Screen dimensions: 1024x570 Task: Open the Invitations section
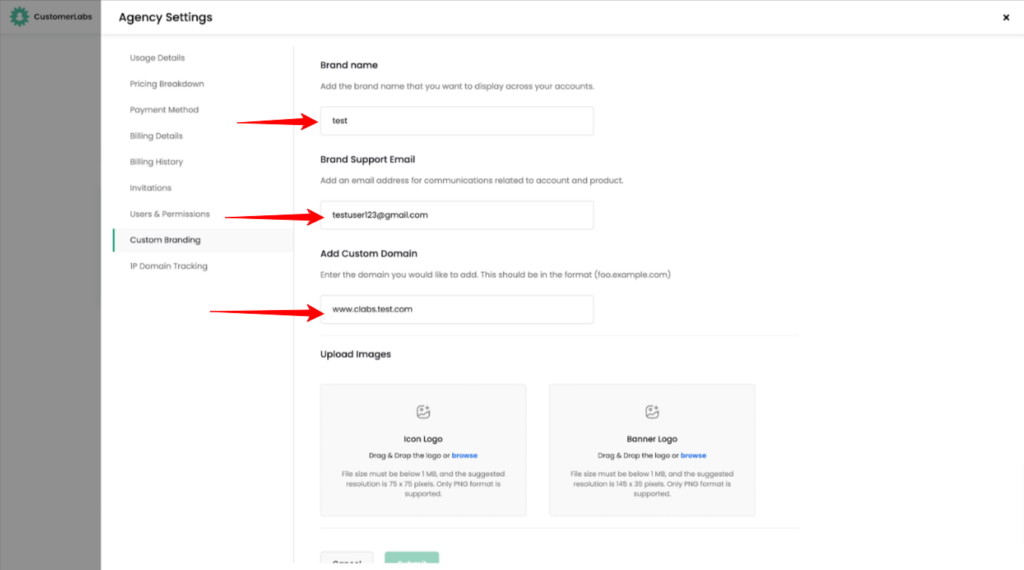tap(150, 188)
